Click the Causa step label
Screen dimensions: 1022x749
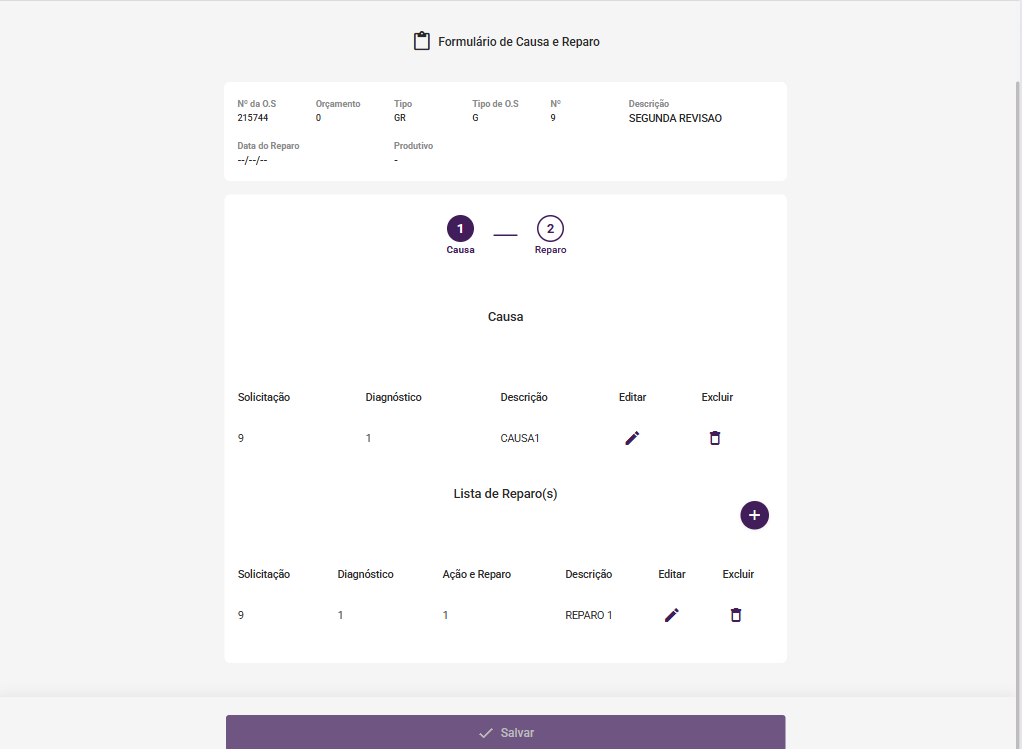pyautogui.click(x=460, y=250)
